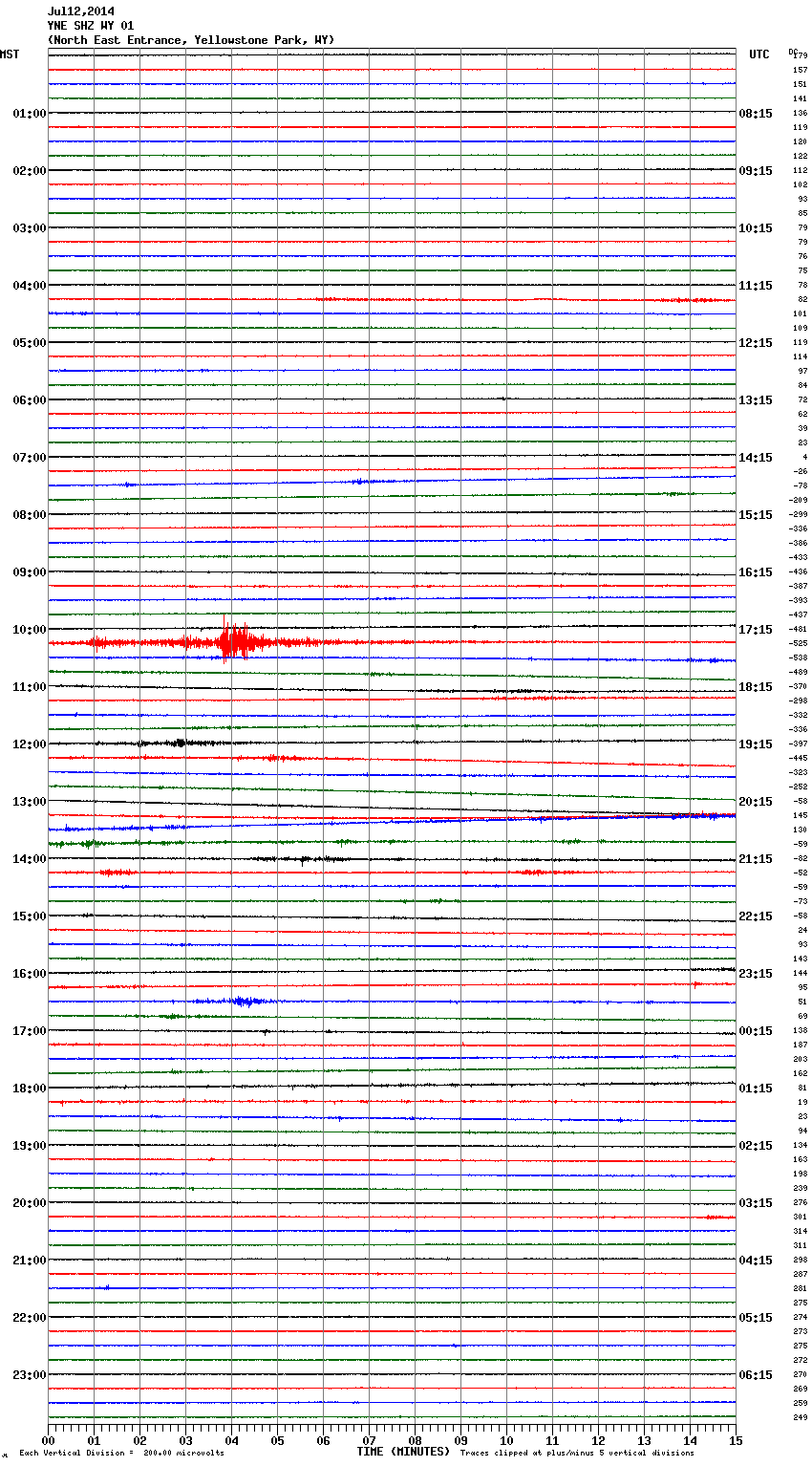Select the 09:00 MST hour label

tap(30, 572)
